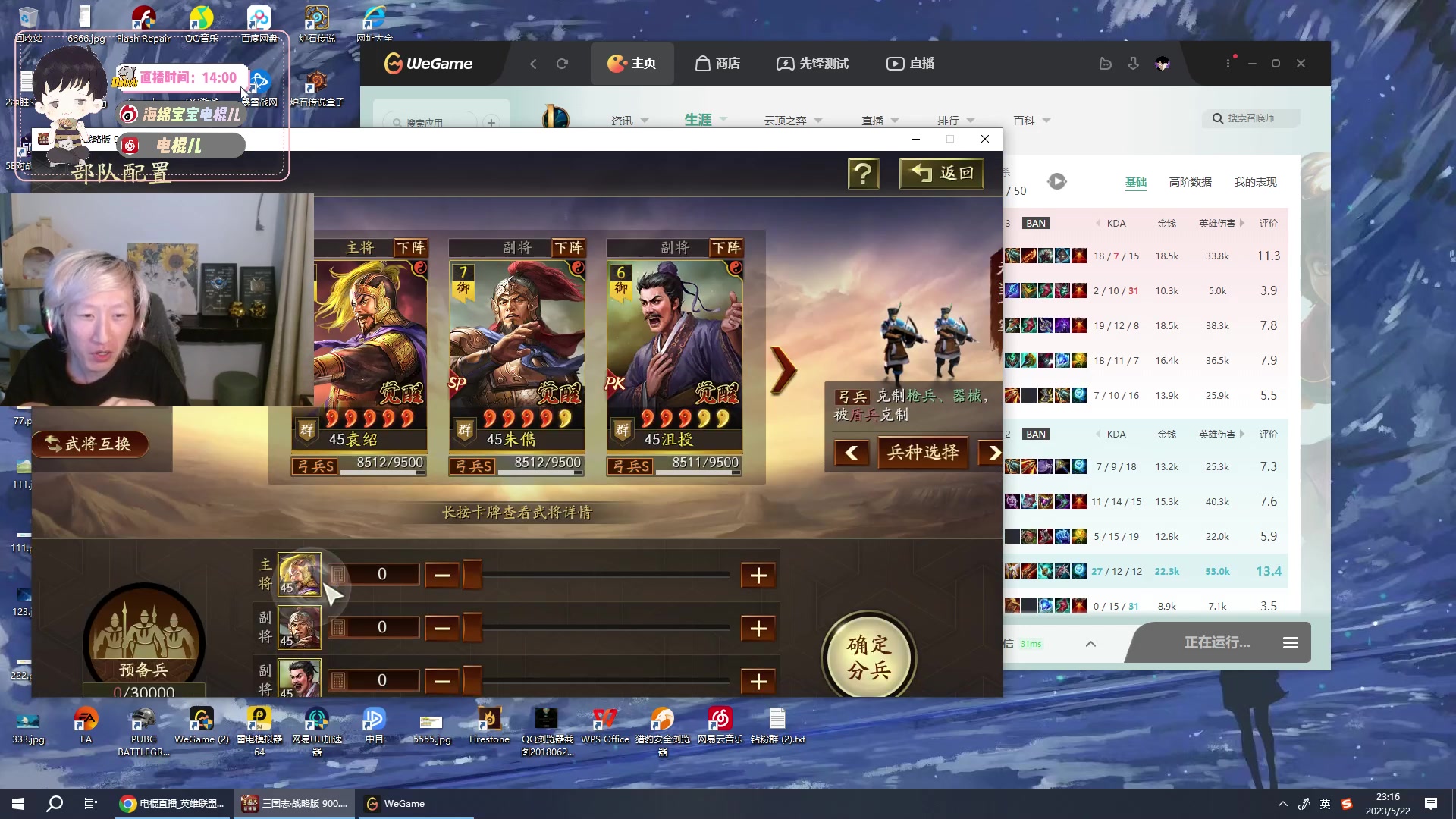Switch to Chrome taskbar window
The height and width of the screenshot is (819, 1456).
click(x=172, y=804)
